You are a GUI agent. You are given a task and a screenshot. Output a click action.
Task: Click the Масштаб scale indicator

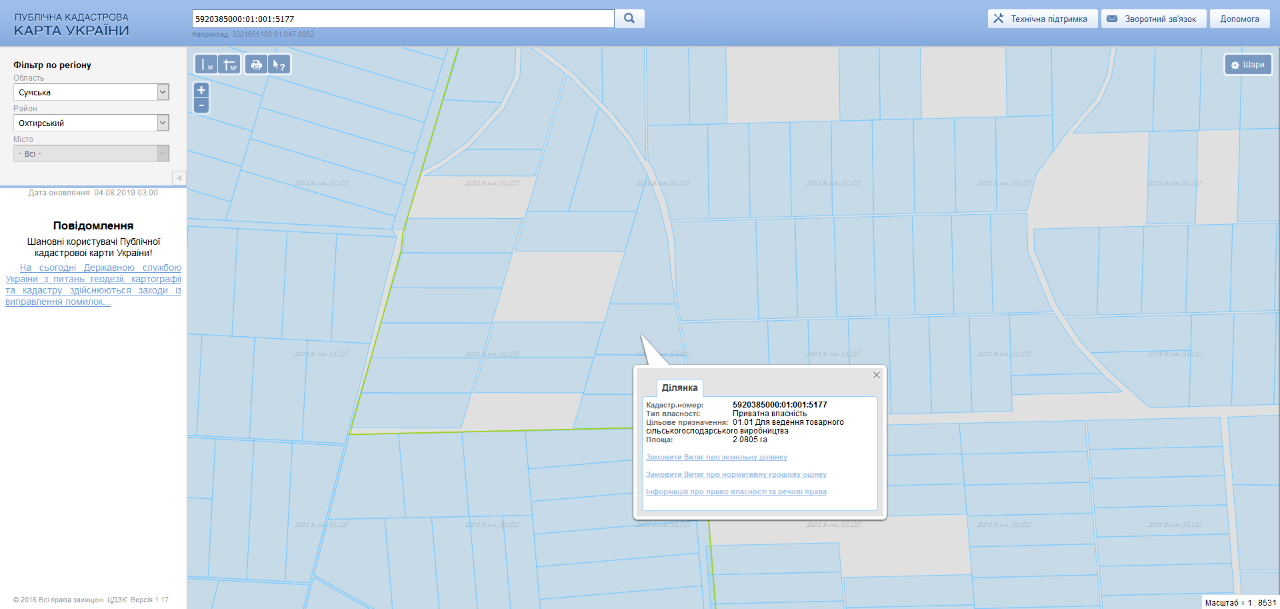pos(1240,603)
